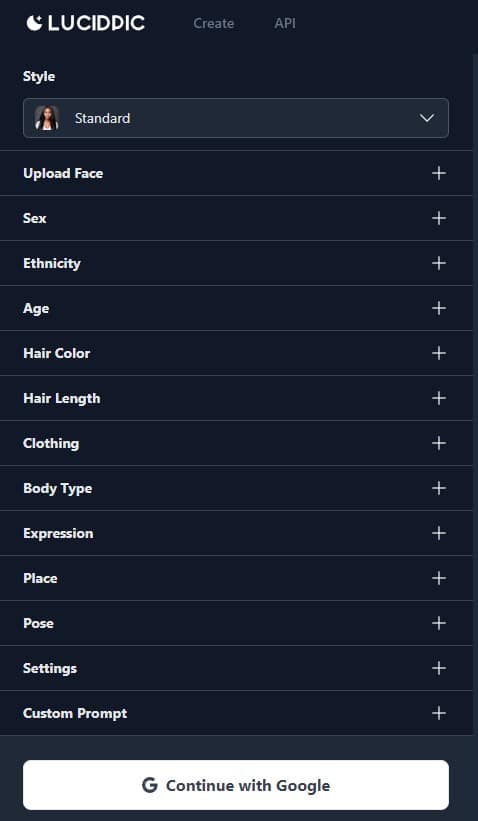478x821 pixels.
Task: Expand the Expression section
Action: [236, 533]
